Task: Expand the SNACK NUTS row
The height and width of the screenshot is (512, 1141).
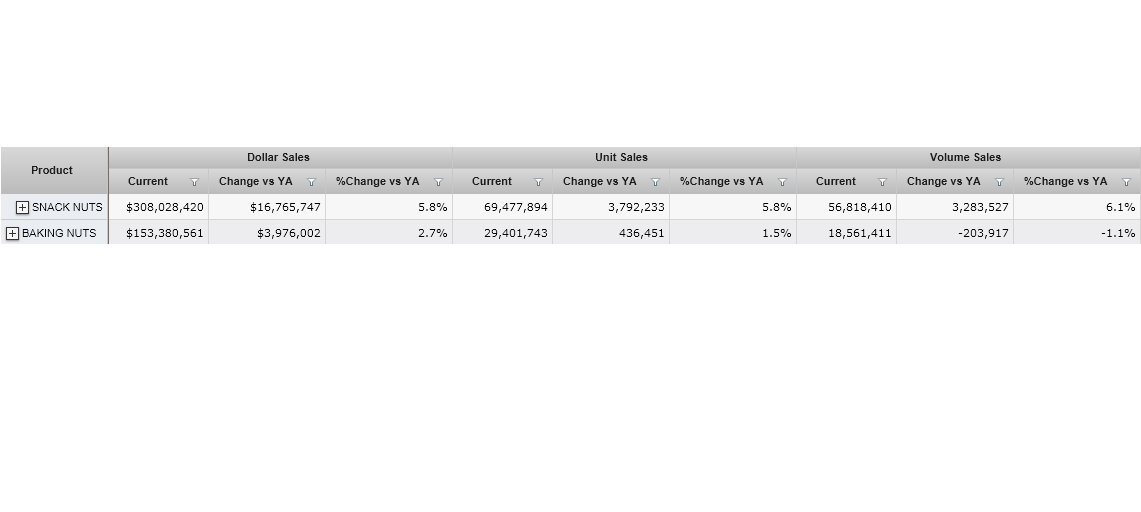Action: pyautogui.click(x=22, y=207)
